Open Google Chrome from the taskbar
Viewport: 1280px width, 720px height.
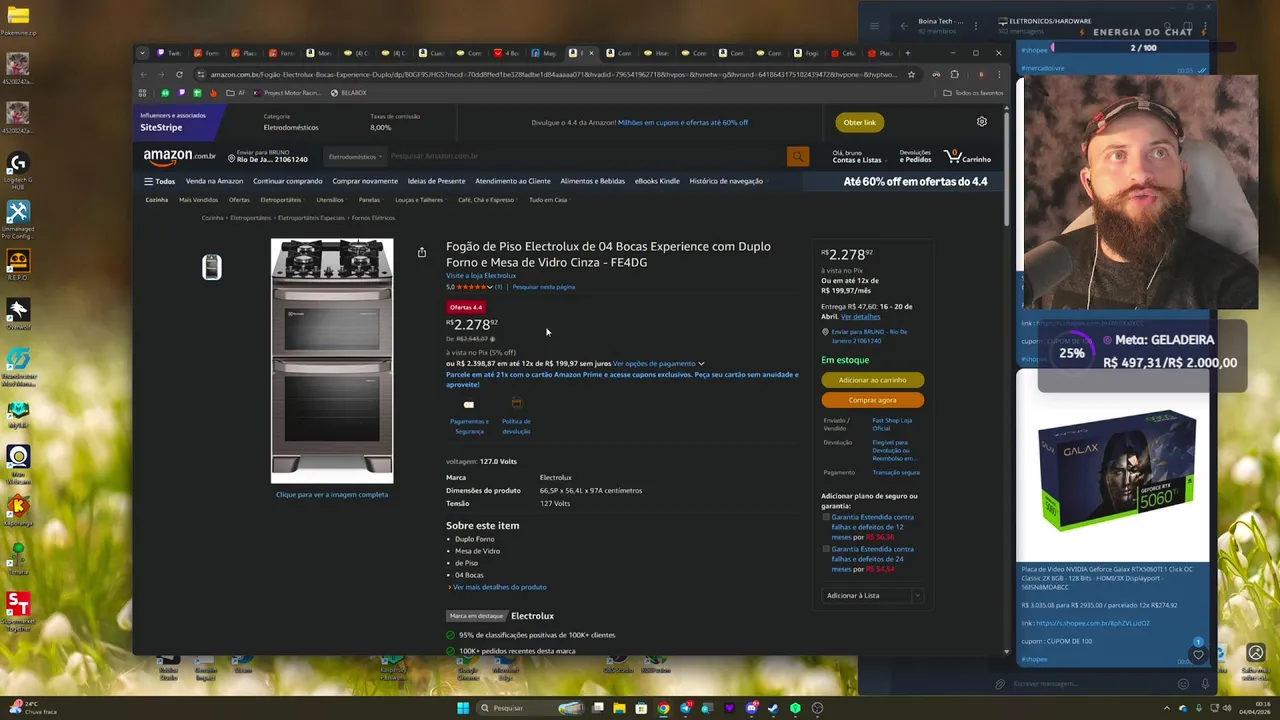[663, 708]
